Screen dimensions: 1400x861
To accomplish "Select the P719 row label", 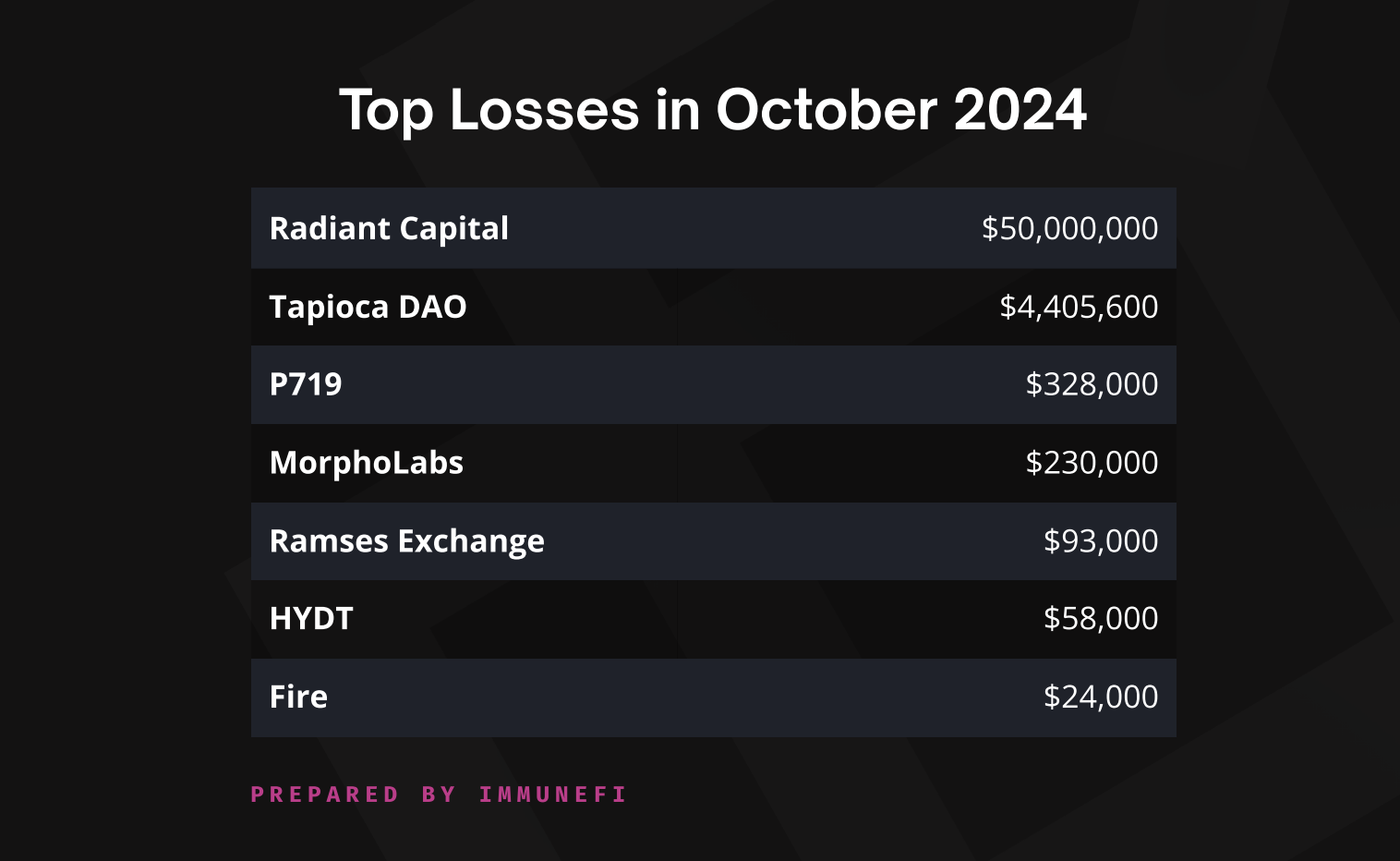I will pos(306,384).
